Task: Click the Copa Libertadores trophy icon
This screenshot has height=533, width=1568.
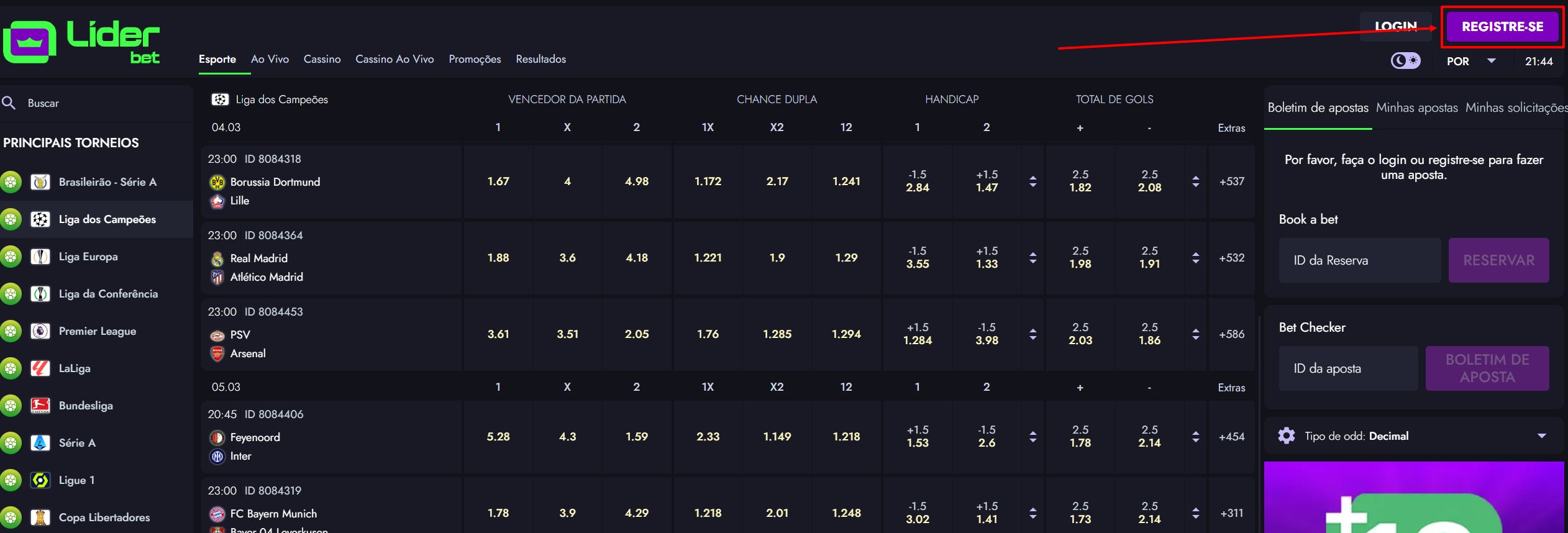Action: click(40, 517)
